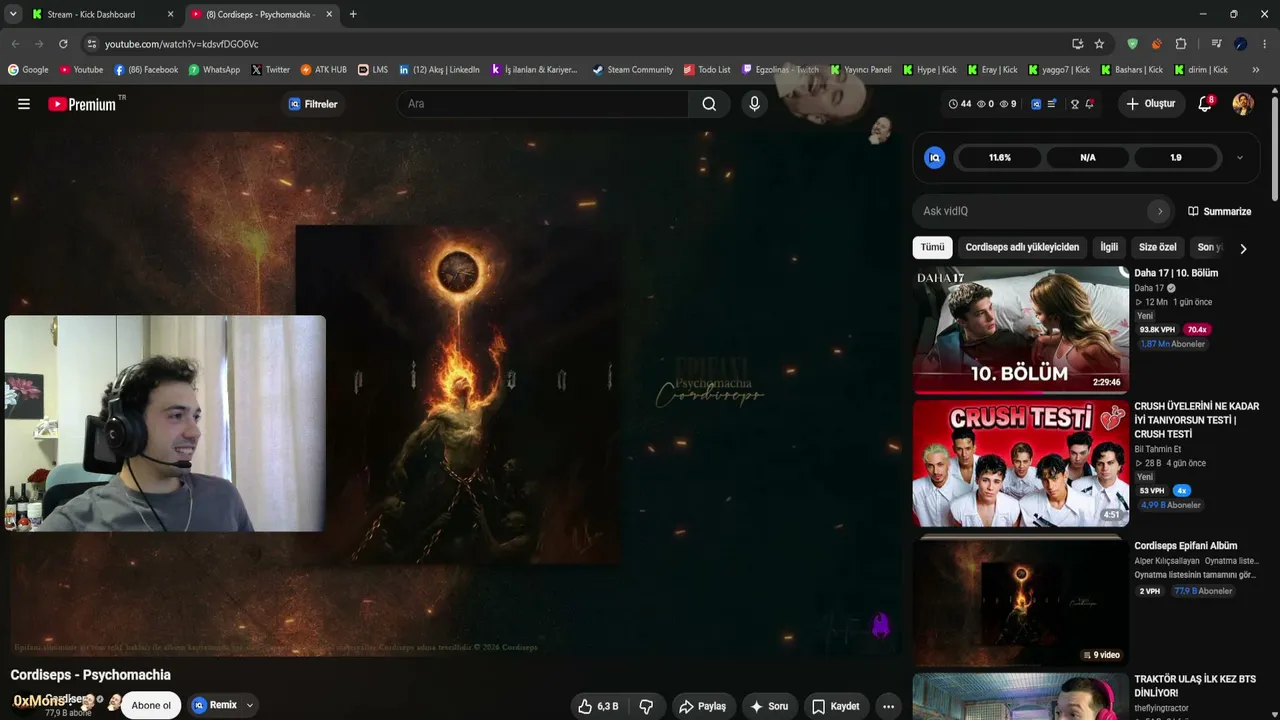This screenshot has width=1280, height=720.
Task: Open the Chrome profile avatar
Action: pyautogui.click(x=1241, y=44)
